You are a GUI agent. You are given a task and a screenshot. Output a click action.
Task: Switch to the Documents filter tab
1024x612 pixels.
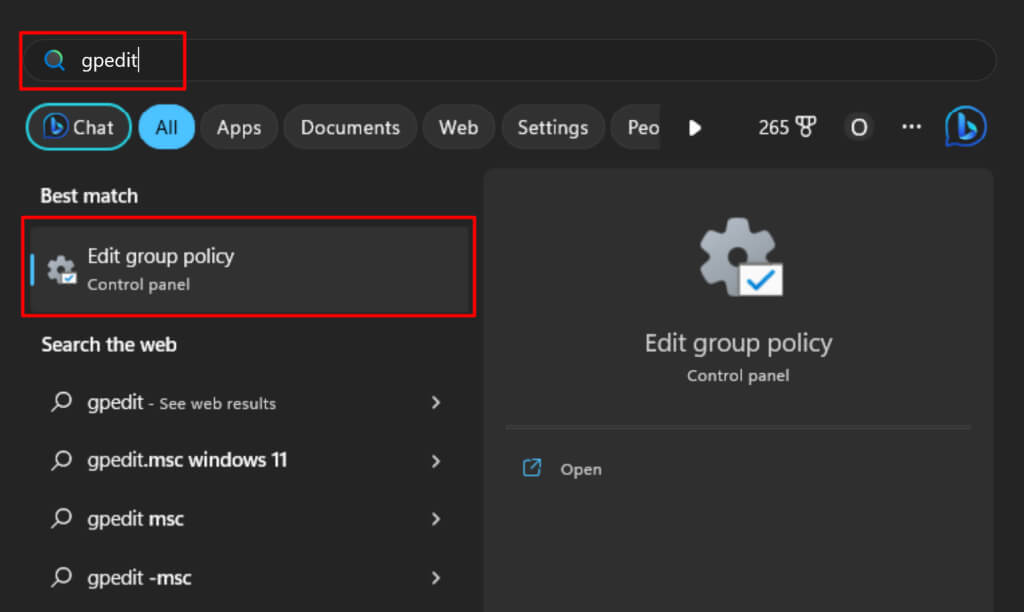point(350,127)
